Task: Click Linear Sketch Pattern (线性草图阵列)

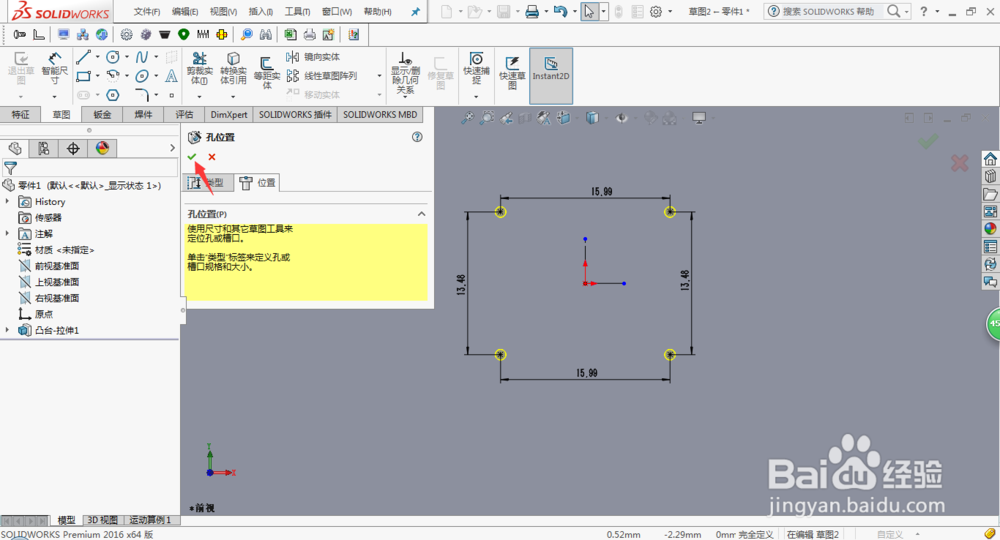Action: (321, 76)
